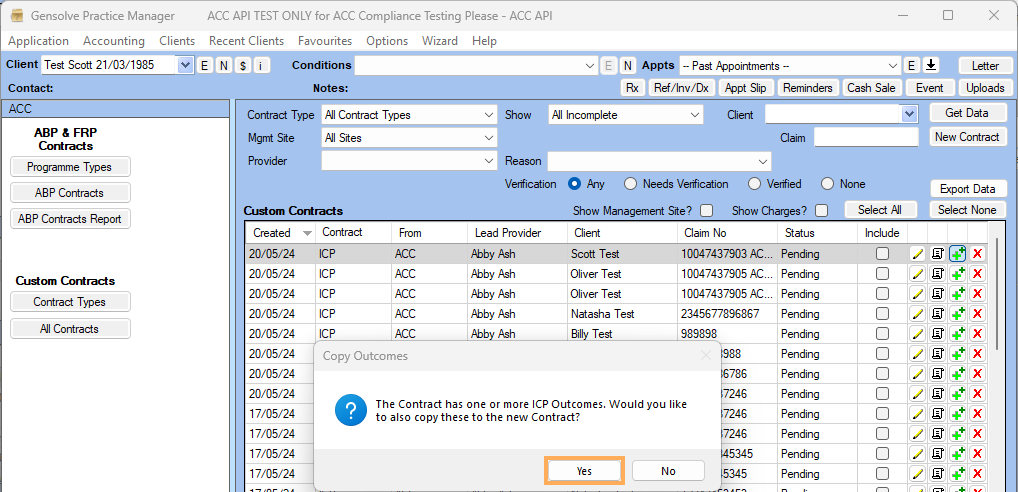Select the Any verification radio button
Image resolution: width=1018 pixels, height=492 pixels.
point(574,184)
